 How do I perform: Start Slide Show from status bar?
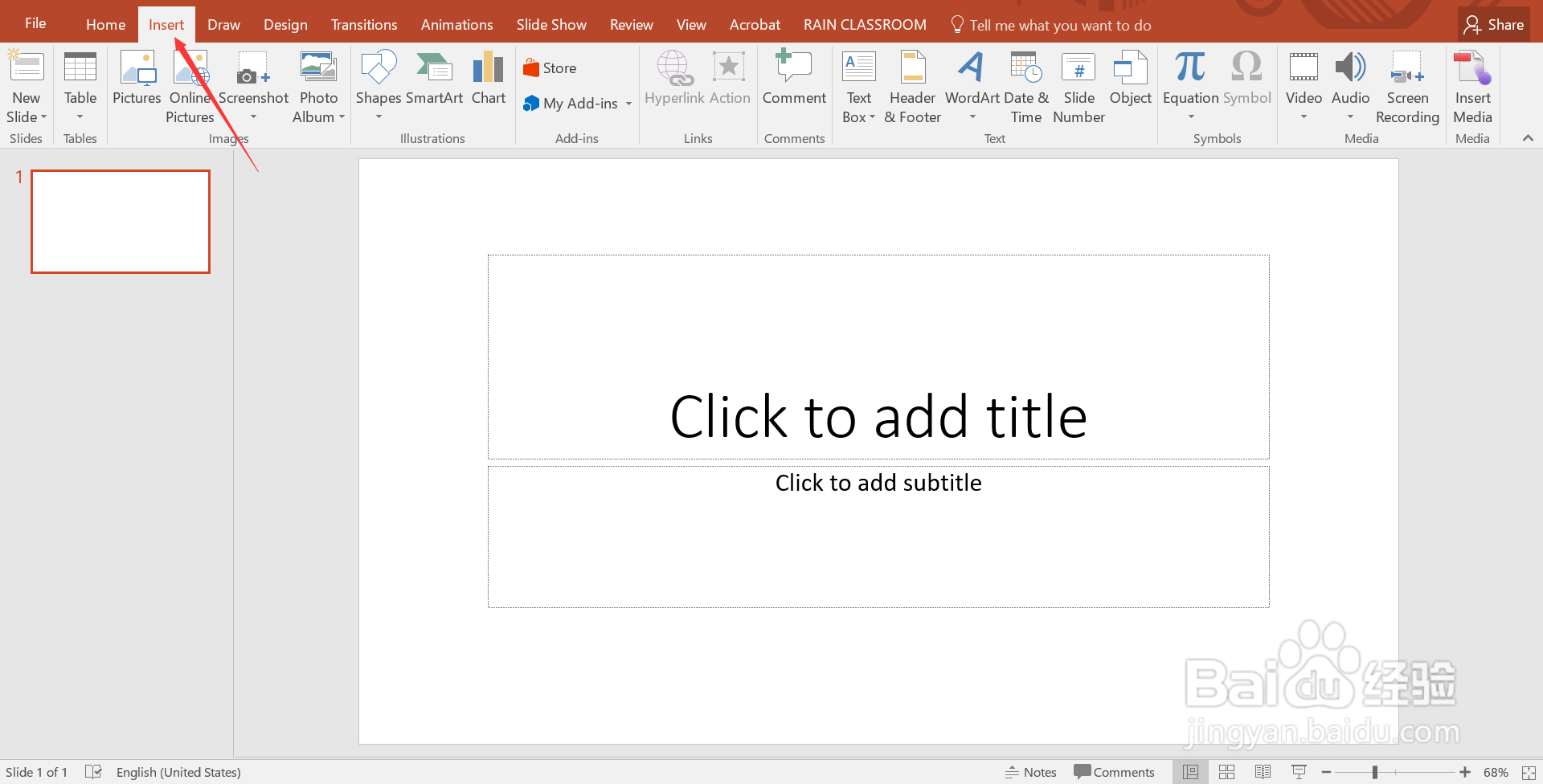pyautogui.click(x=1299, y=772)
